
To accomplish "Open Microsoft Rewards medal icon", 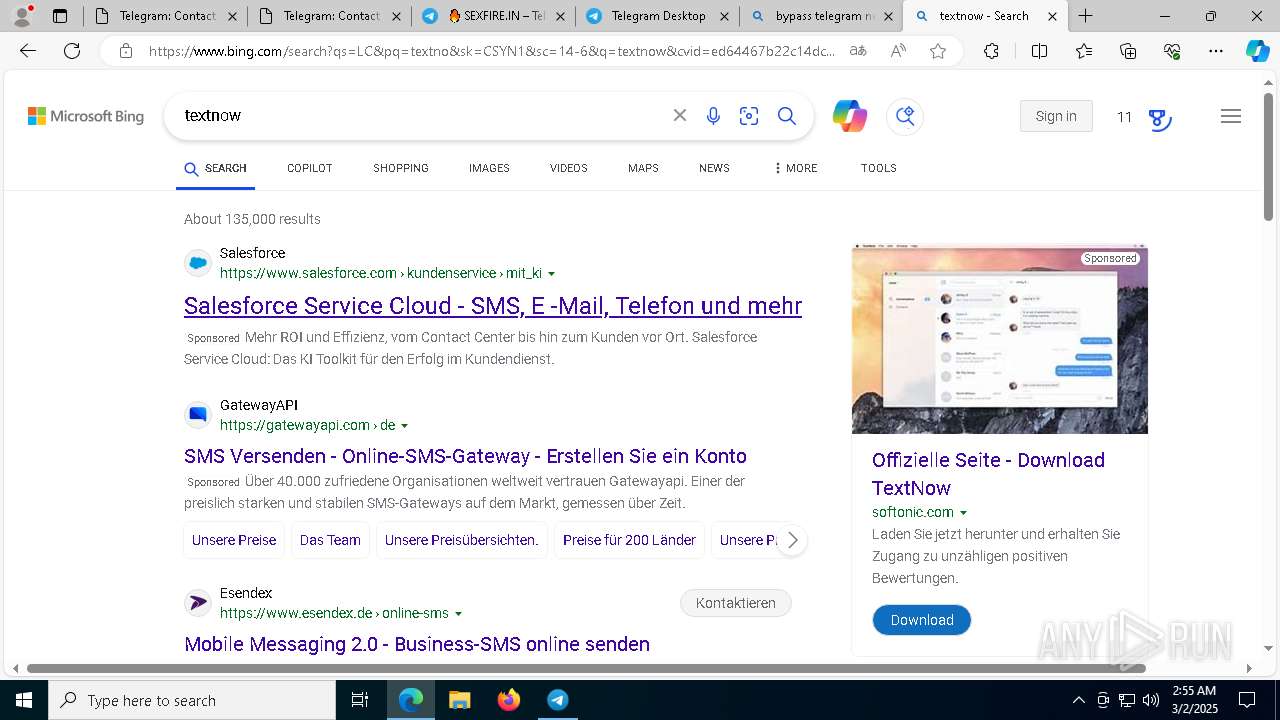I will point(1159,118).
